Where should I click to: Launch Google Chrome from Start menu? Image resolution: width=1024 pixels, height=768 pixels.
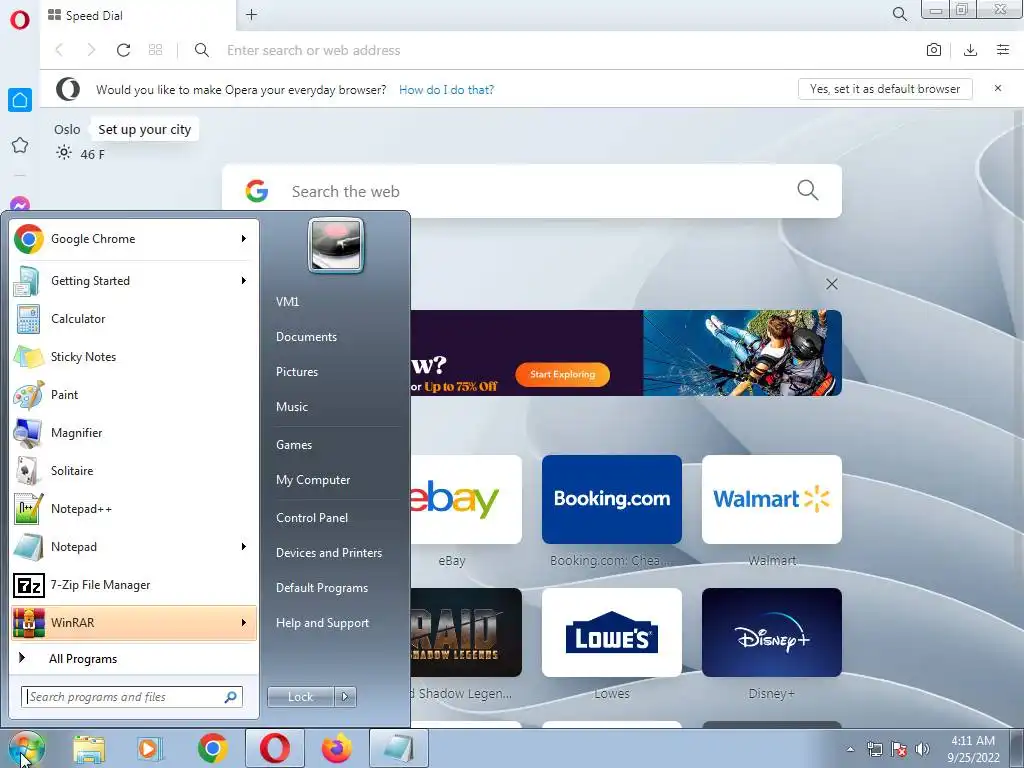tap(124, 239)
